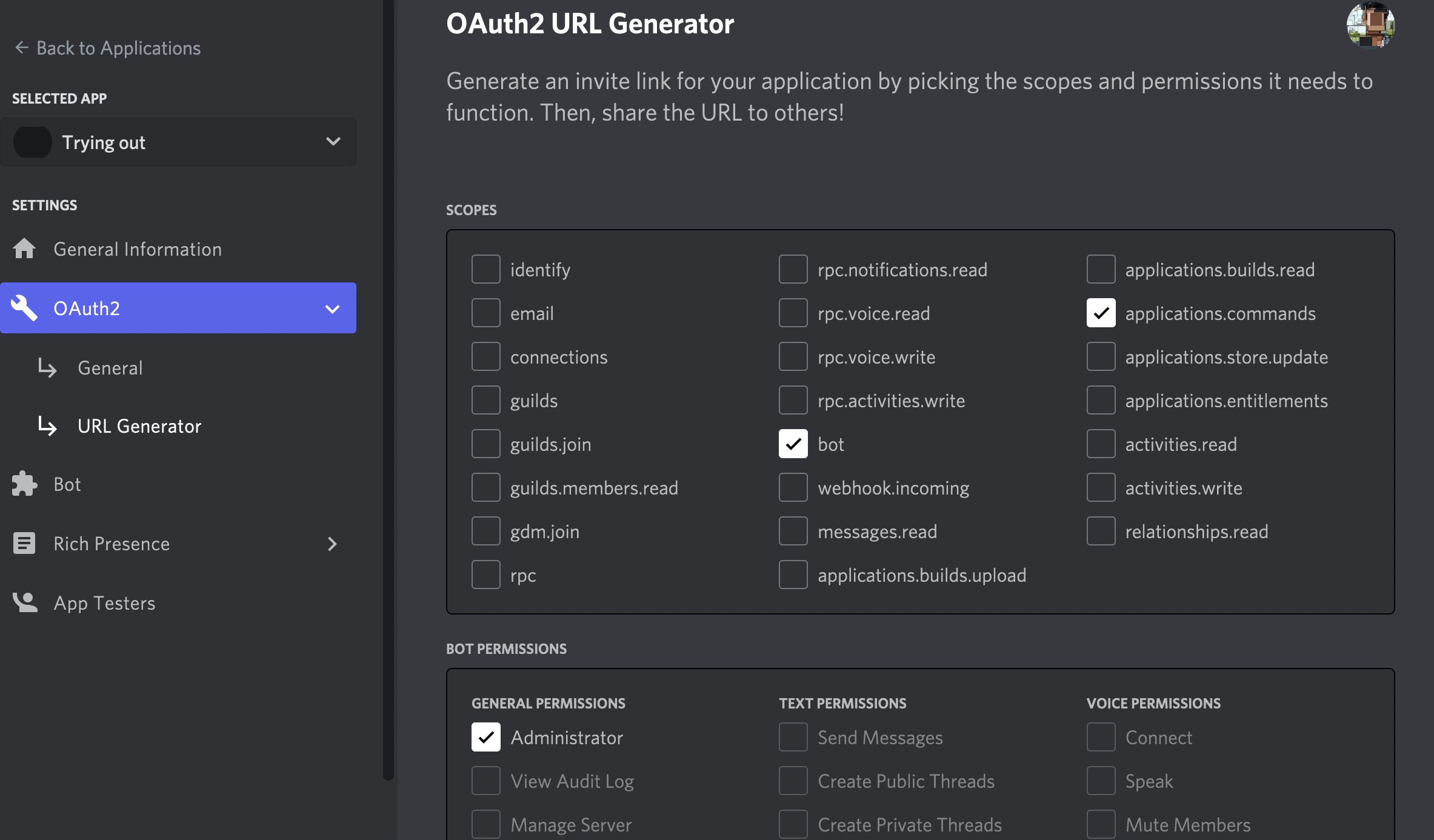This screenshot has height=840, width=1434.
Task: Select the OAuth2 menu item
Action: coord(178,308)
